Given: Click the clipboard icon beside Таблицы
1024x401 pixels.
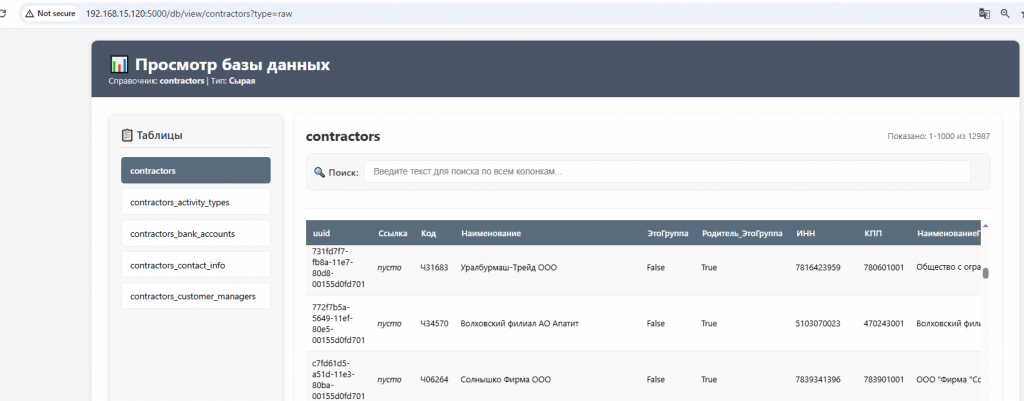Looking at the screenshot, I should 127,135.
